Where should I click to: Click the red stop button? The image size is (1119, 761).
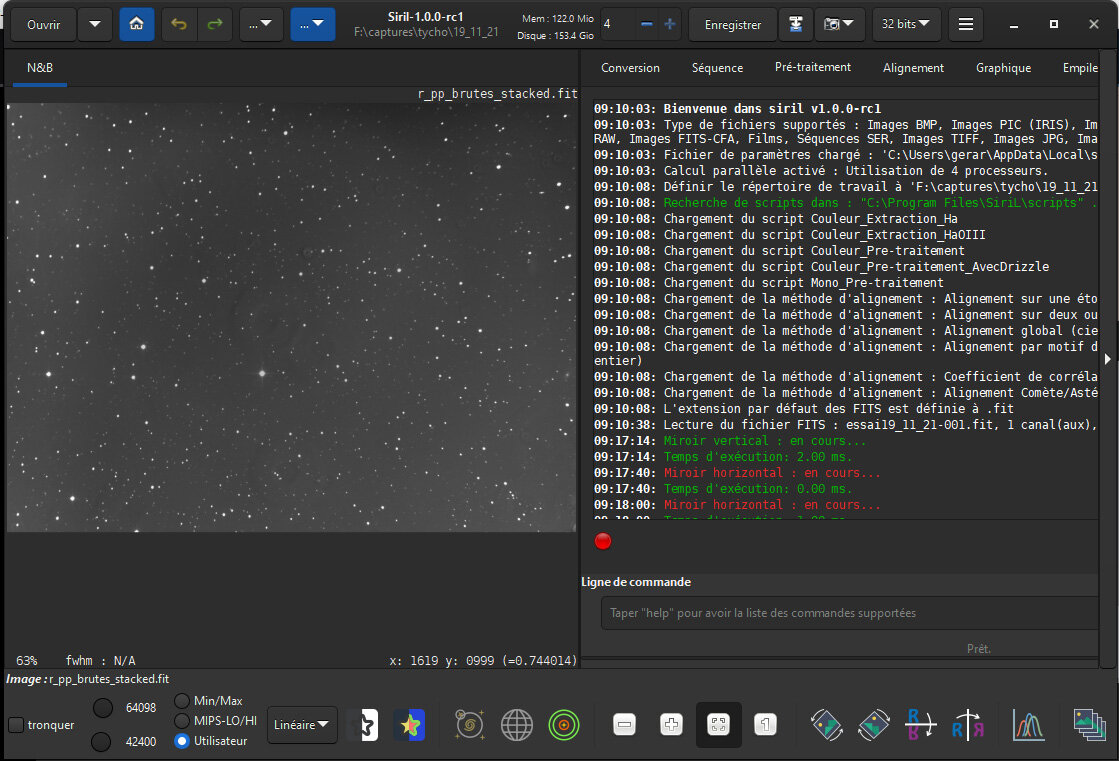pyautogui.click(x=603, y=541)
